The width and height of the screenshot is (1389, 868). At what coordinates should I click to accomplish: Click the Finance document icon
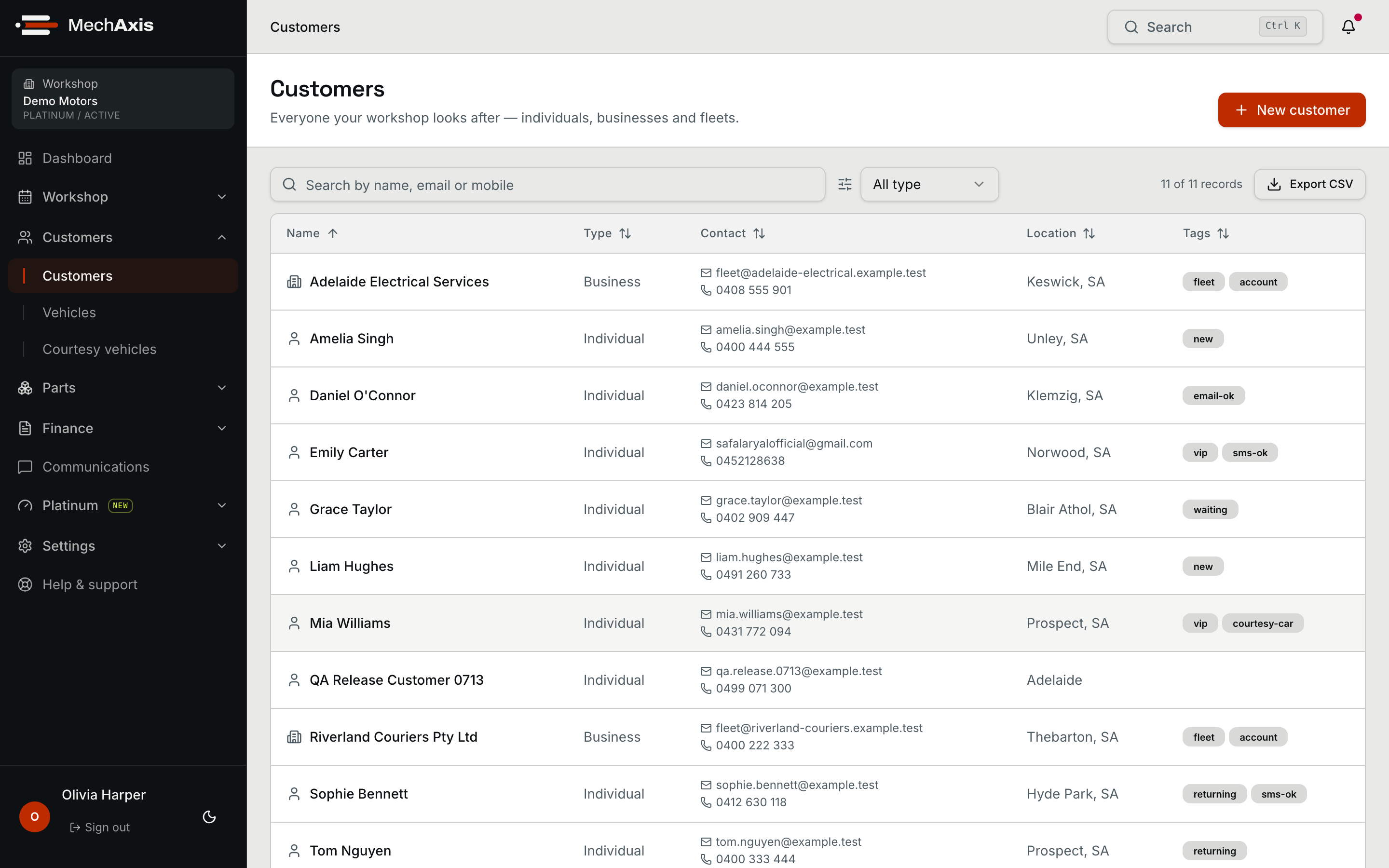[25, 428]
